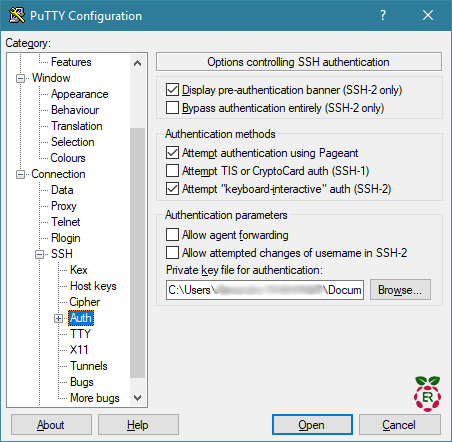
Task: Open the Colours category
Action: 68,158
